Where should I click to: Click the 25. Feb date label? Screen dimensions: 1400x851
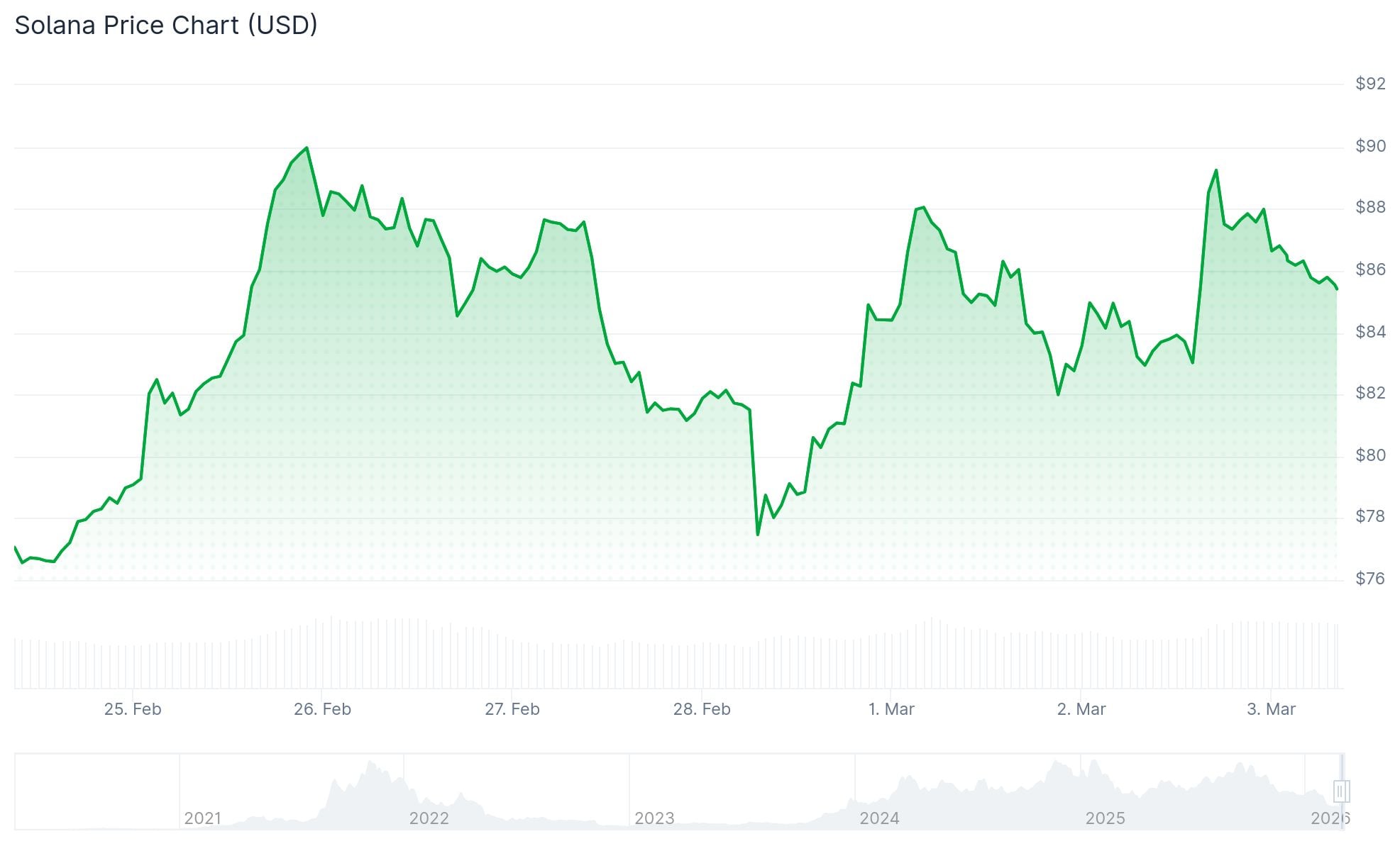pos(133,709)
